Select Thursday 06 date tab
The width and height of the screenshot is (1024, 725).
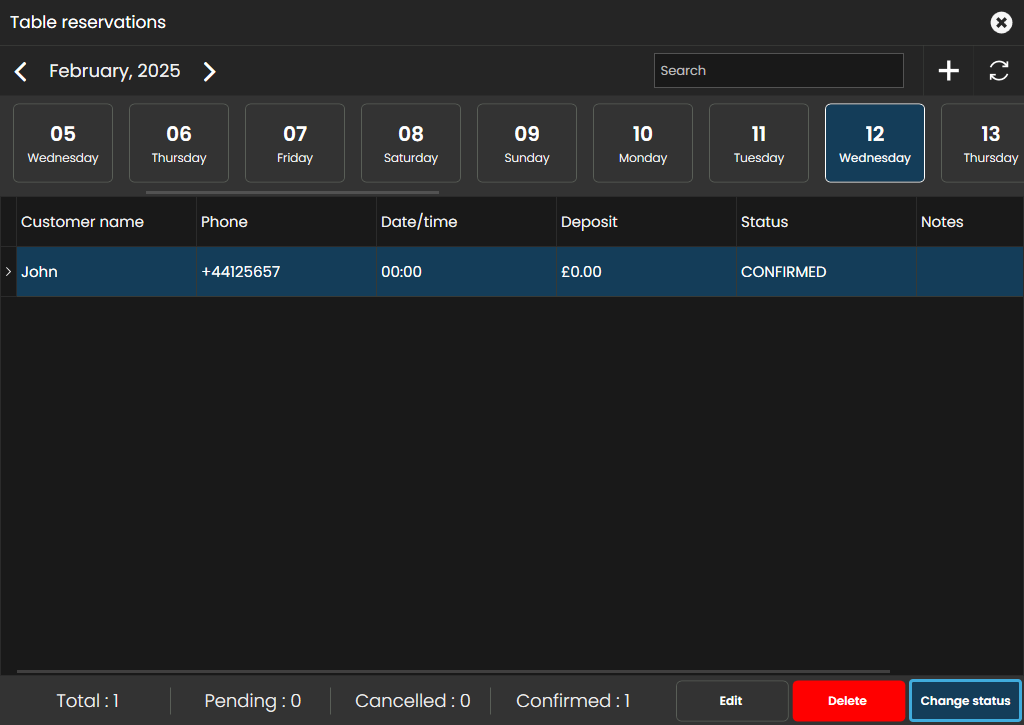click(x=179, y=143)
